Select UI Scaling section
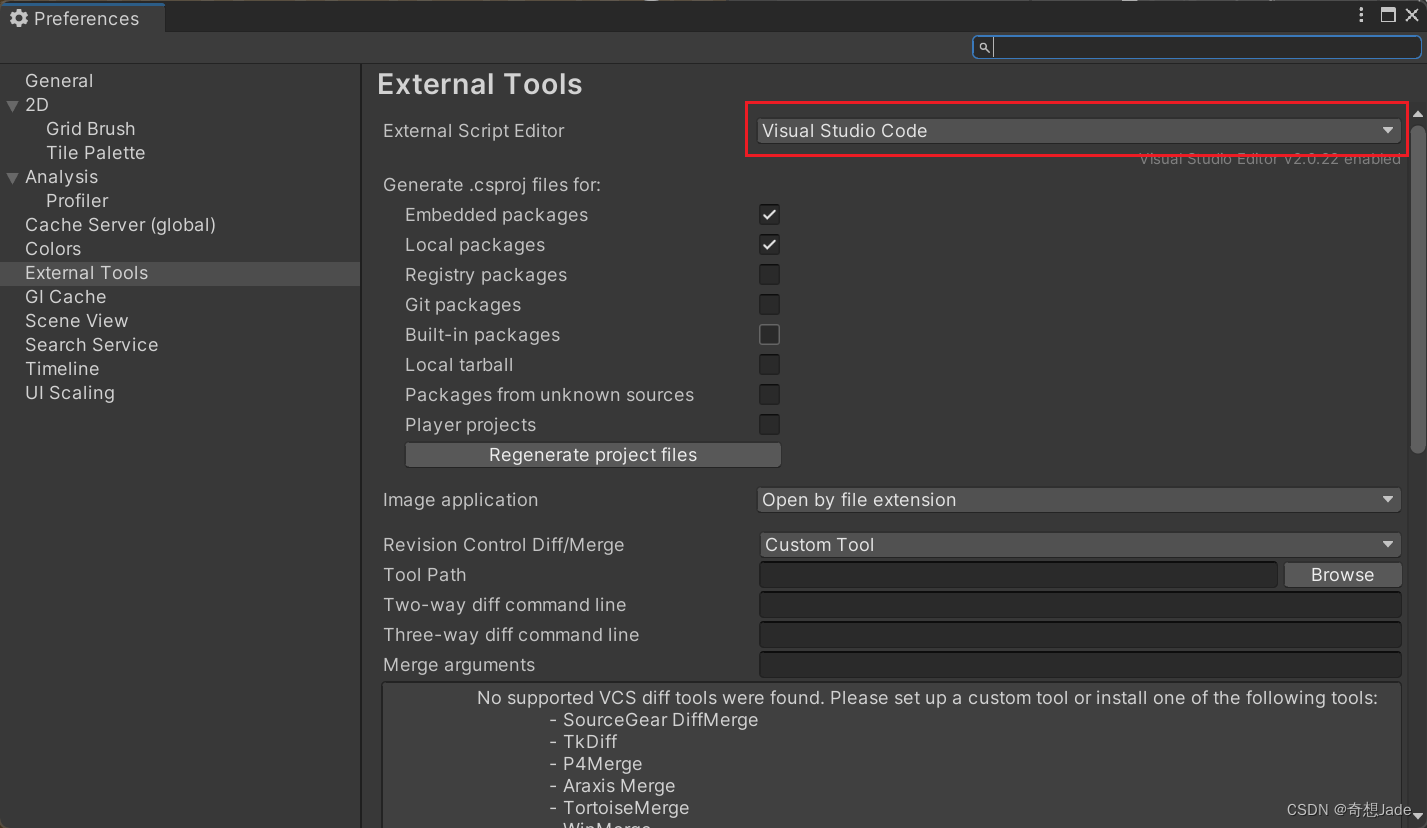The image size is (1427, 828). (x=69, y=393)
